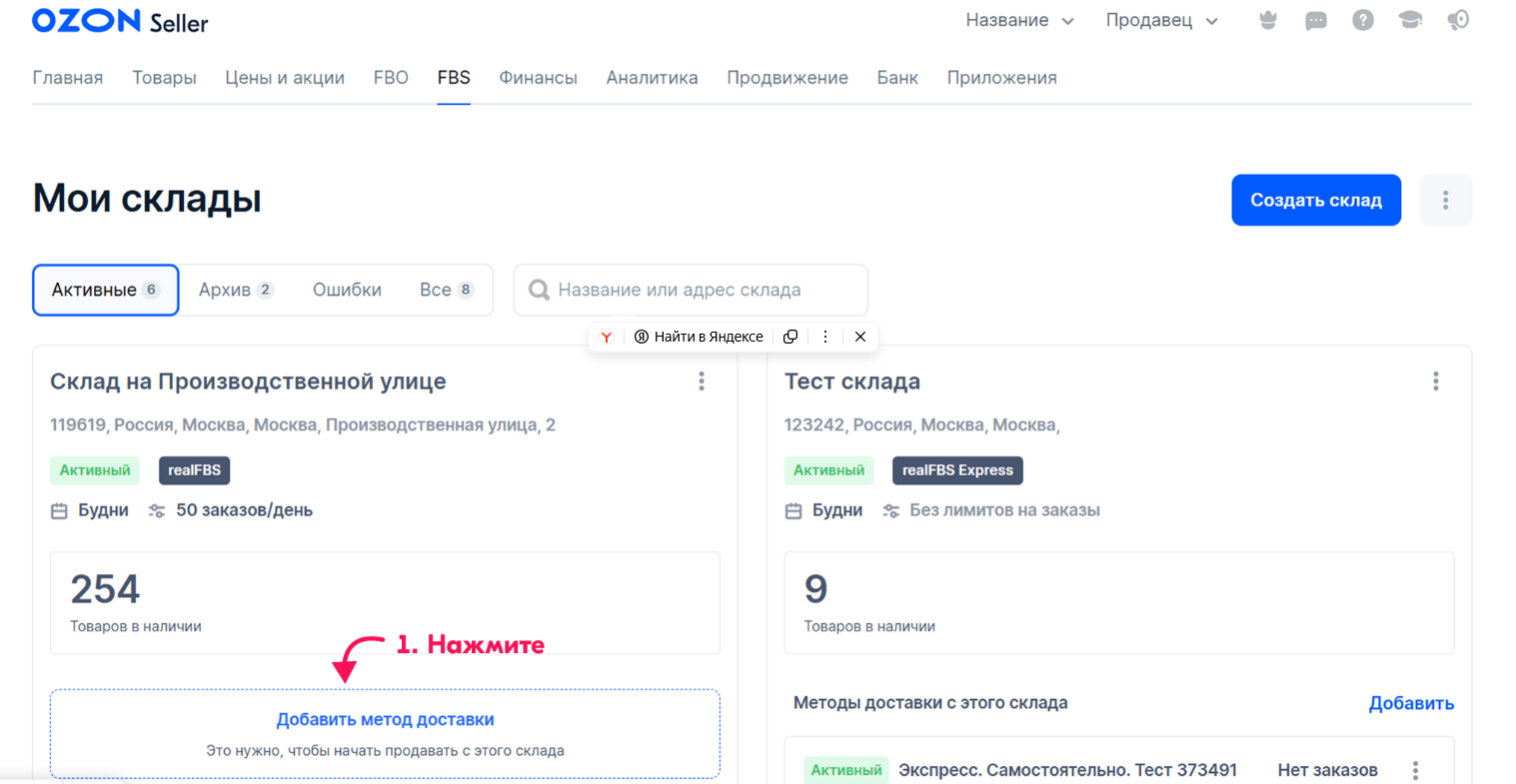Open the help question mark icon
This screenshot has height=784, width=1516.
[1362, 21]
